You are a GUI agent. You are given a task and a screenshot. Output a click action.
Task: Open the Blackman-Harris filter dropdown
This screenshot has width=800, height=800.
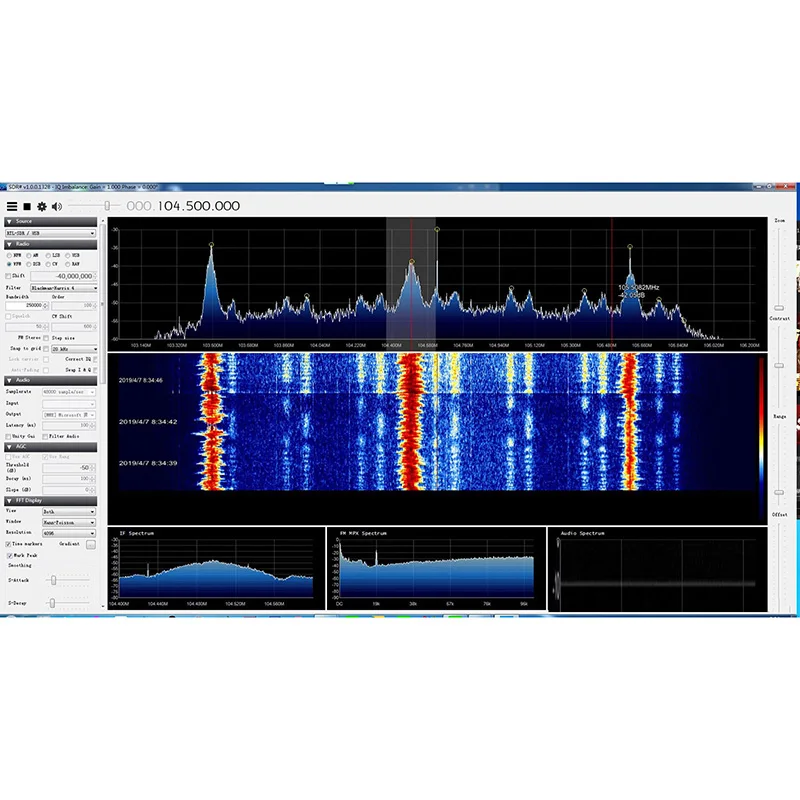pos(64,288)
